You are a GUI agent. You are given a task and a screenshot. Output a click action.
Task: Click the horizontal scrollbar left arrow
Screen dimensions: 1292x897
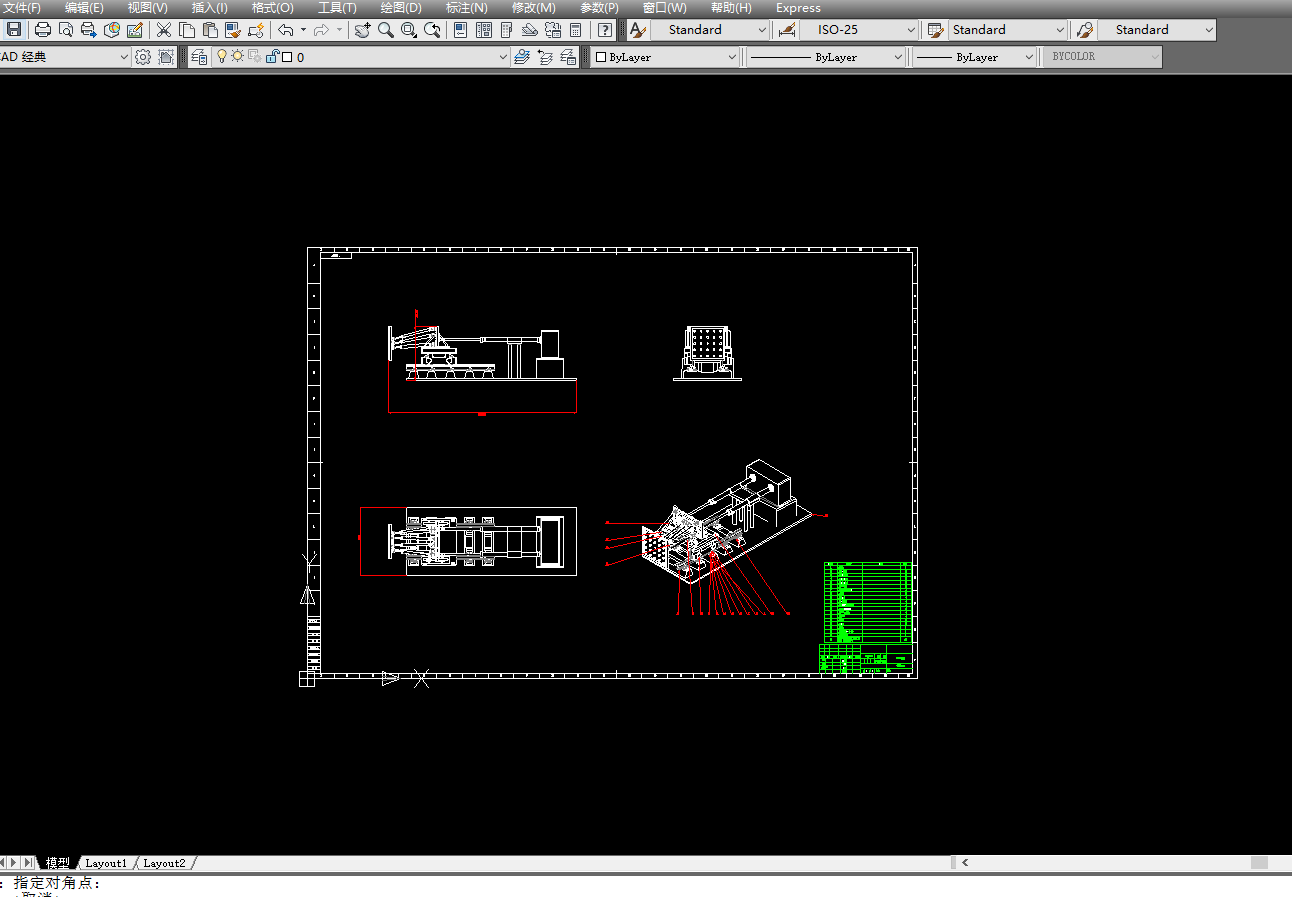pyautogui.click(x=965, y=862)
